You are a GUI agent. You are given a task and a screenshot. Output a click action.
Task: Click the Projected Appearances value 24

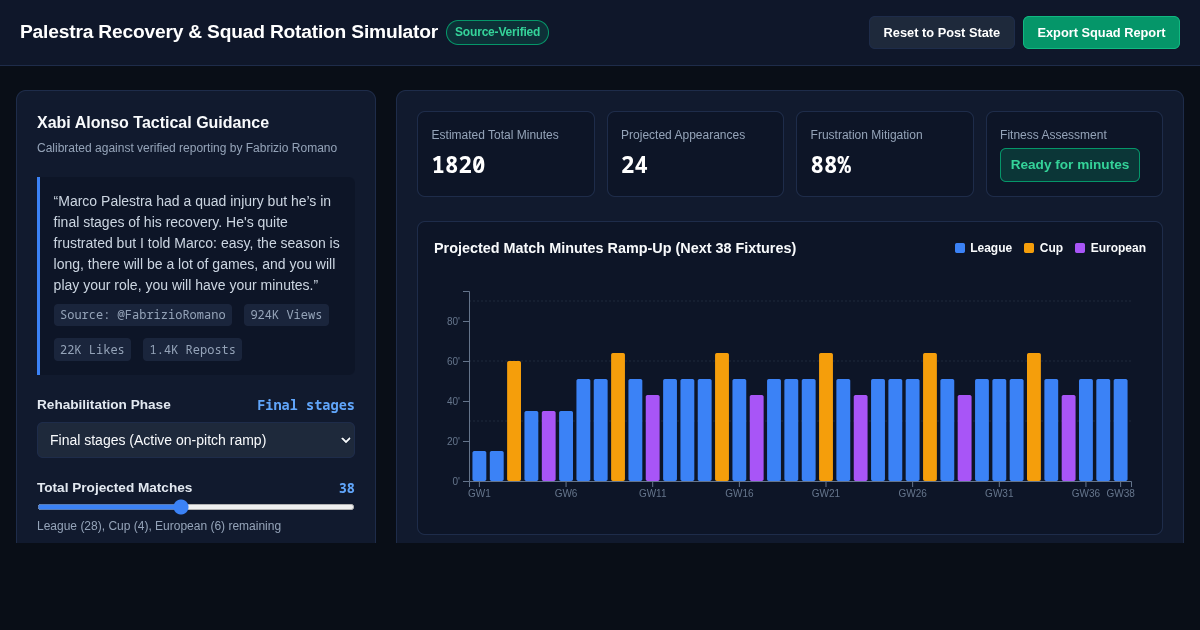coord(634,165)
